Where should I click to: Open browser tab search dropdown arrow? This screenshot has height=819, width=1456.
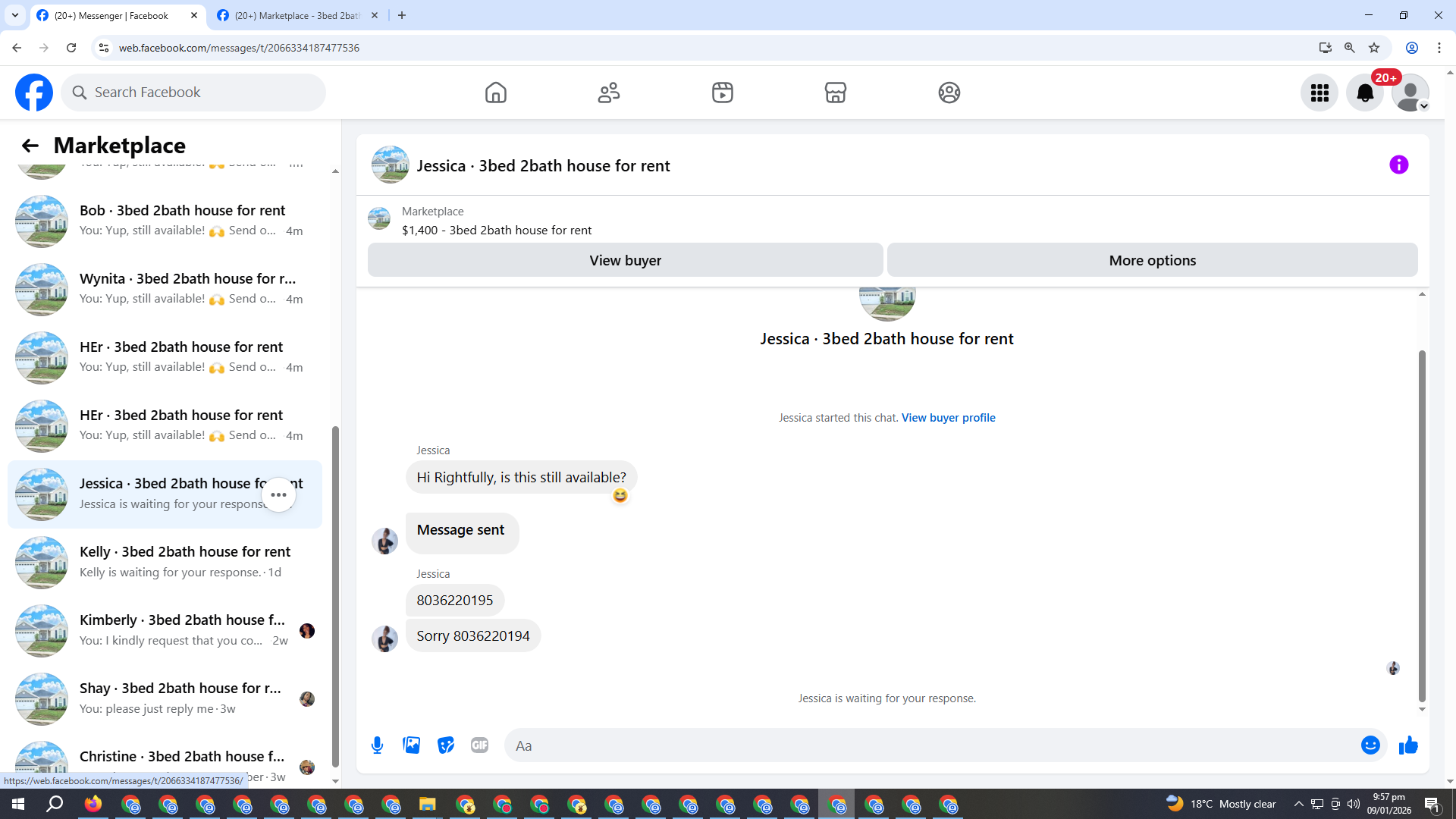(14, 15)
